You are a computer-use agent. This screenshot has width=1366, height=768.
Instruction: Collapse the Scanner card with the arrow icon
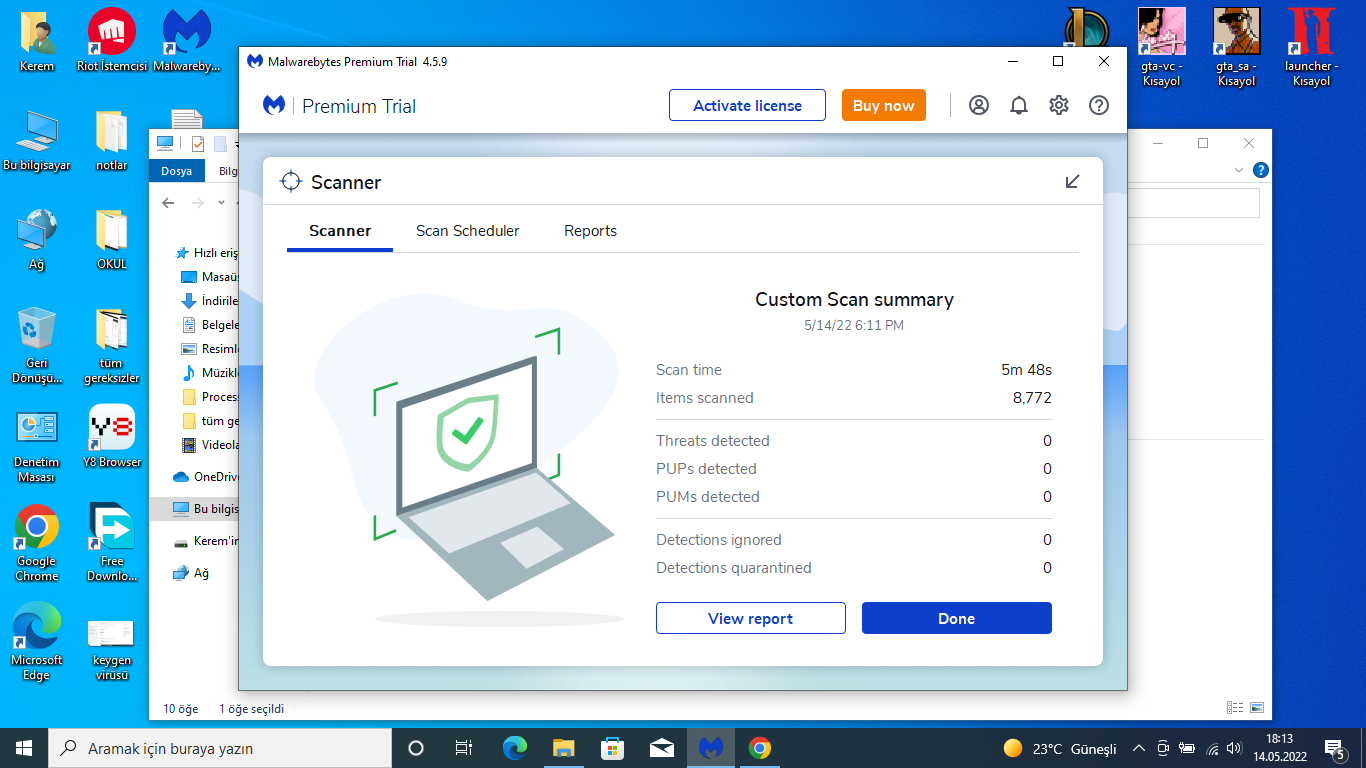(1072, 181)
